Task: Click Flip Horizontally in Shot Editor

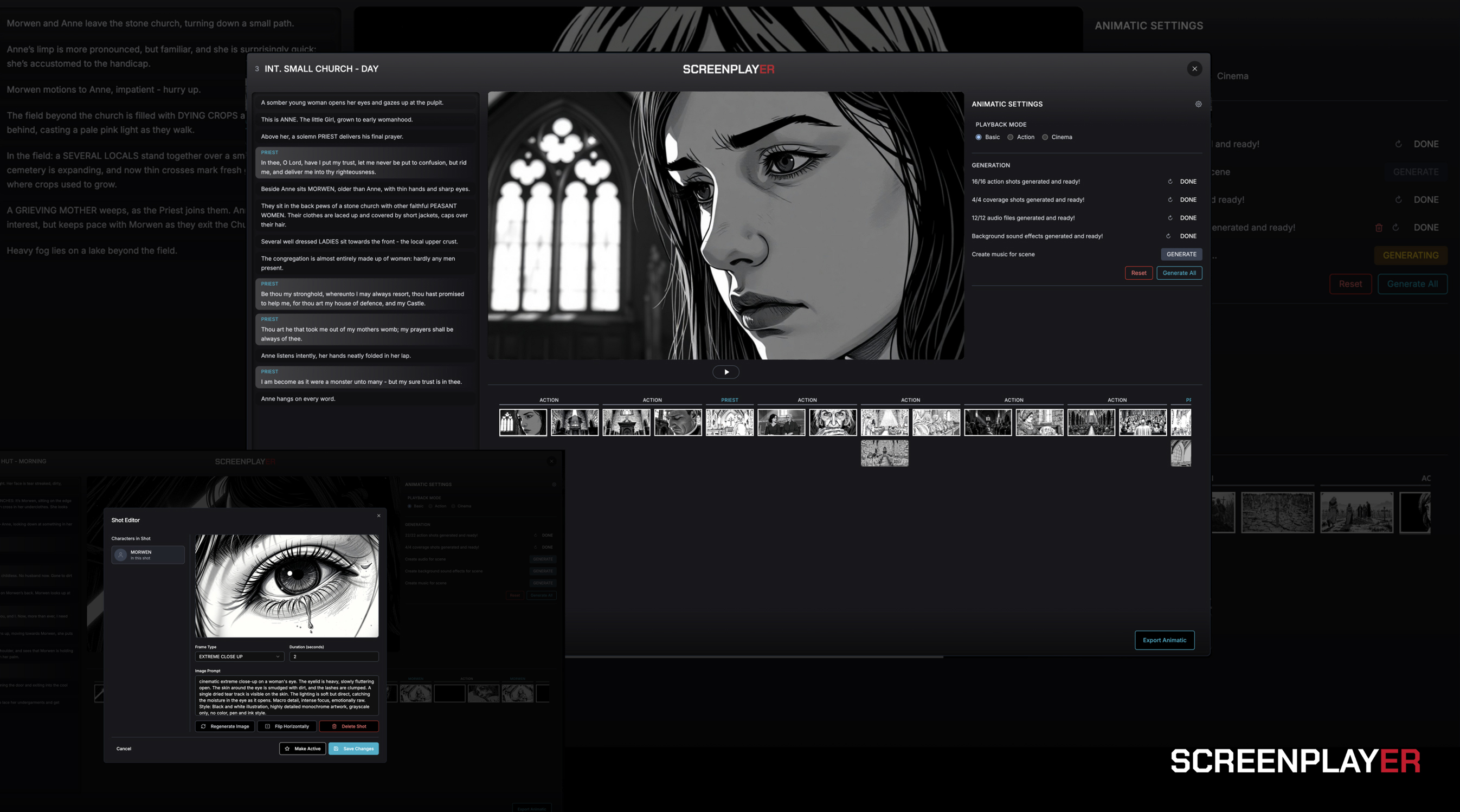Action: pos(287,726)
